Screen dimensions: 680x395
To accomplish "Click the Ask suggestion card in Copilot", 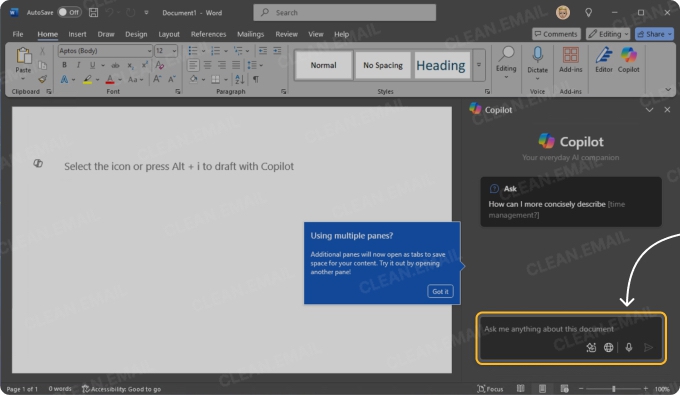I will tap(571, 202).
